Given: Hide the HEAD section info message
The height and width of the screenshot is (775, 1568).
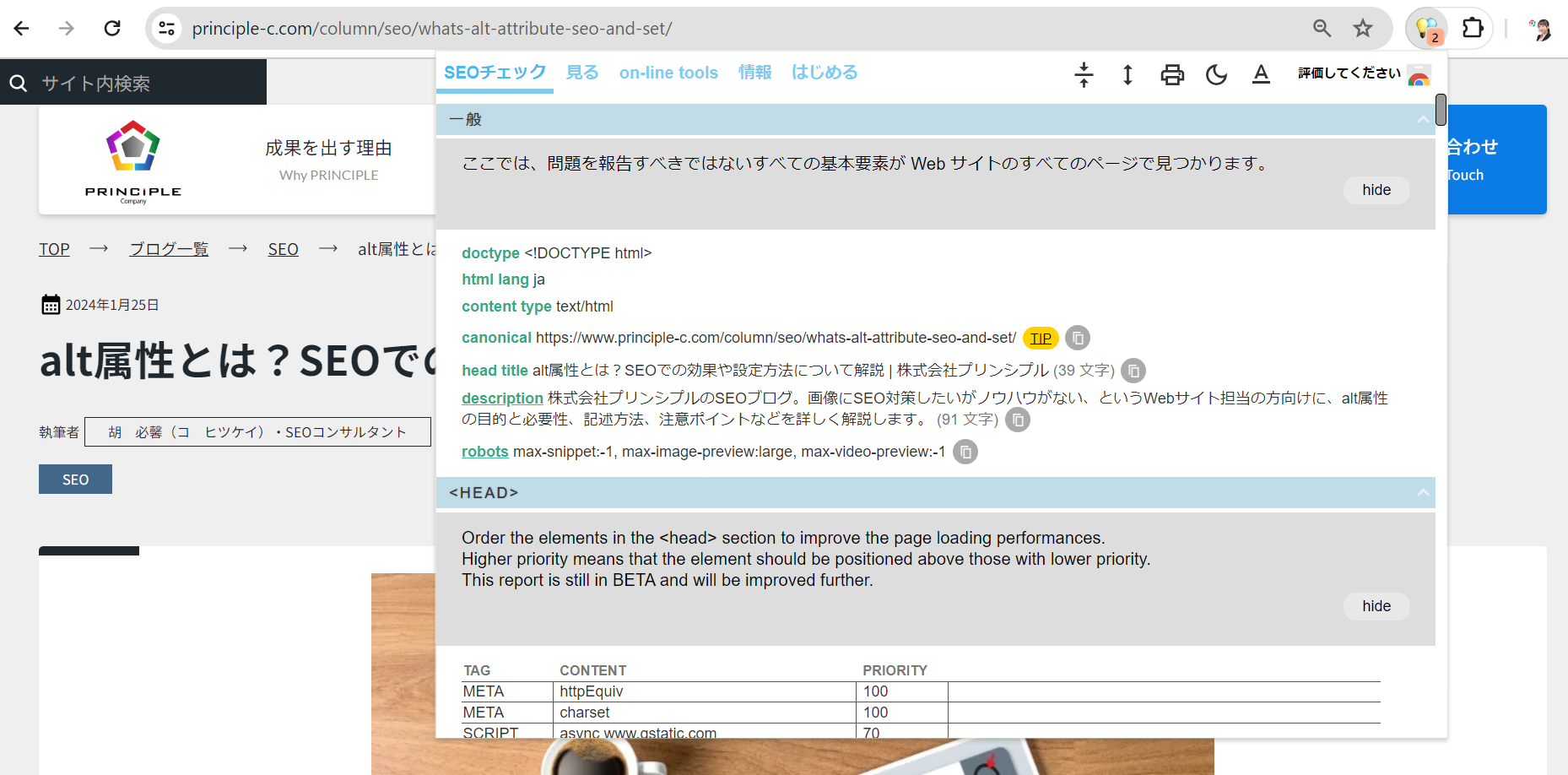Looking at the screenshot, I should coord(1376,606).
